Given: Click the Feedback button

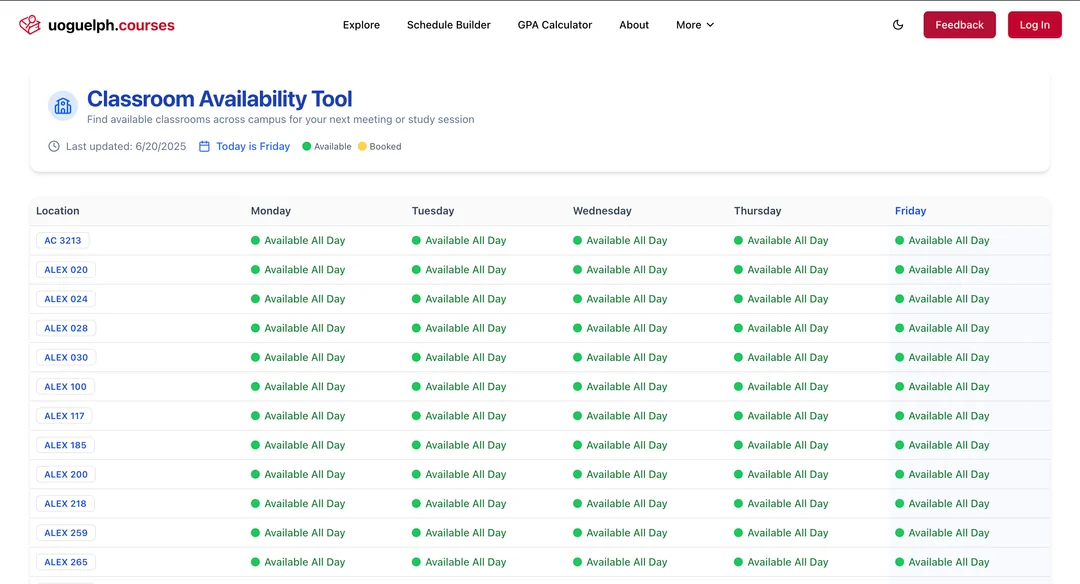Looking at the screenshot, I should [959, 25].
